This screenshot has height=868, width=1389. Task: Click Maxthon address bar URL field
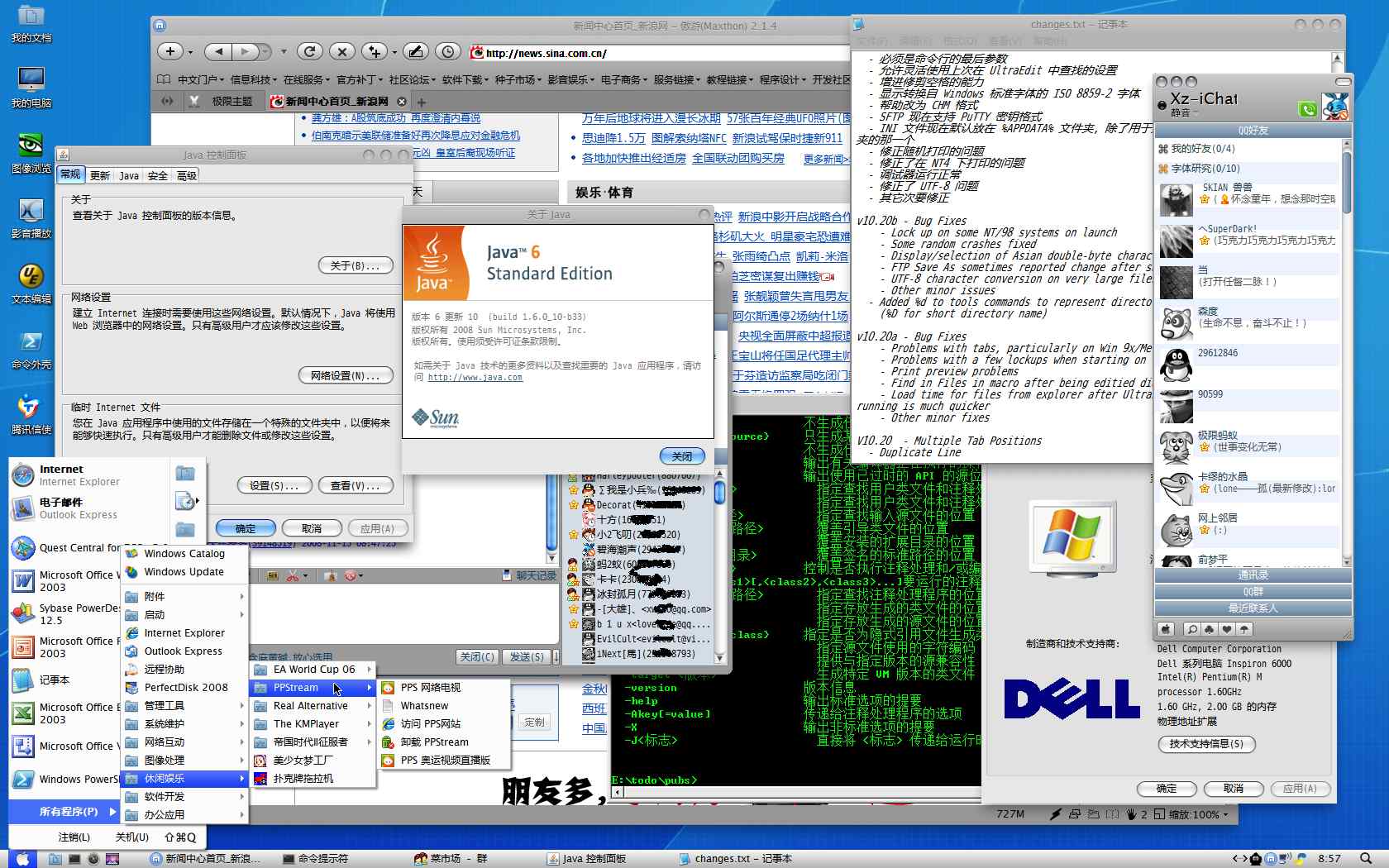[x=661, y=53]
